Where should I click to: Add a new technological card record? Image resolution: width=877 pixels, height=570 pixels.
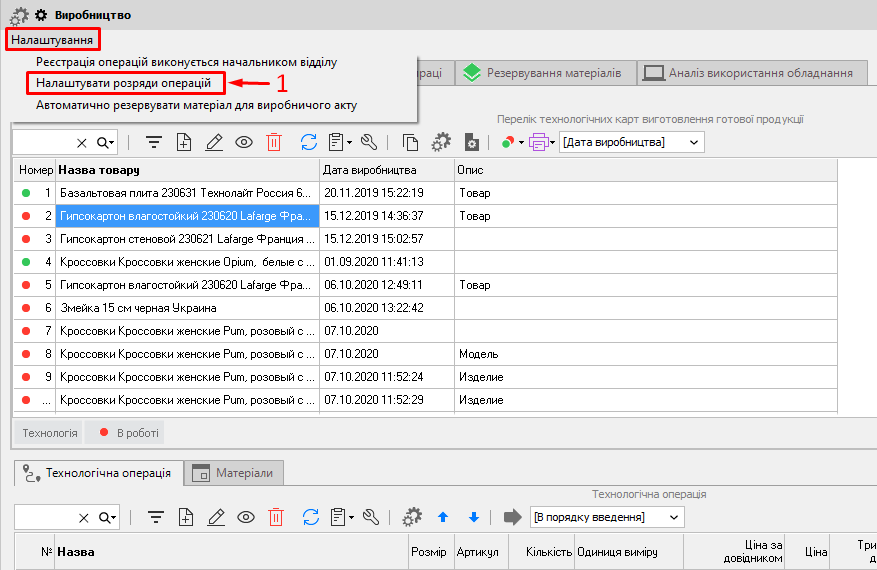pyautogui.click(x=184, y=143)
